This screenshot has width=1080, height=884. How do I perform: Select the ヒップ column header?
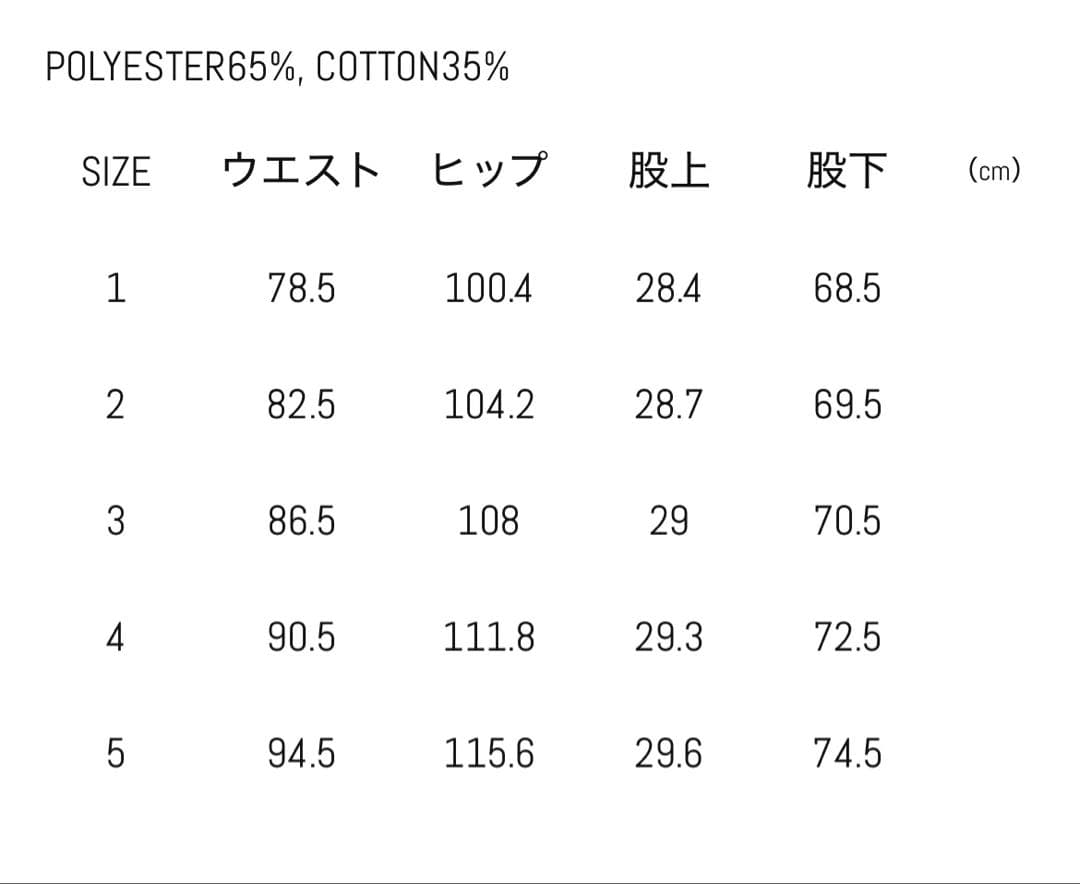tap(489, 170)
